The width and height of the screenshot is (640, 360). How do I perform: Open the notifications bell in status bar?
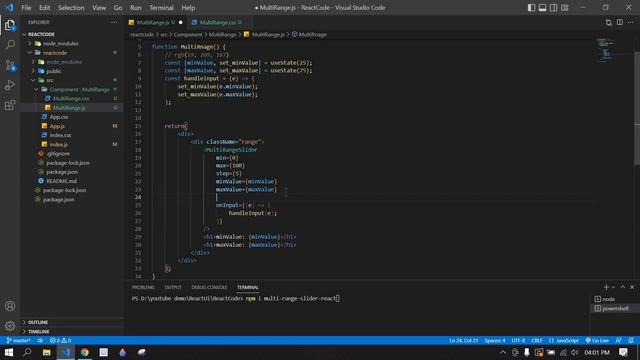pos(631,340)
